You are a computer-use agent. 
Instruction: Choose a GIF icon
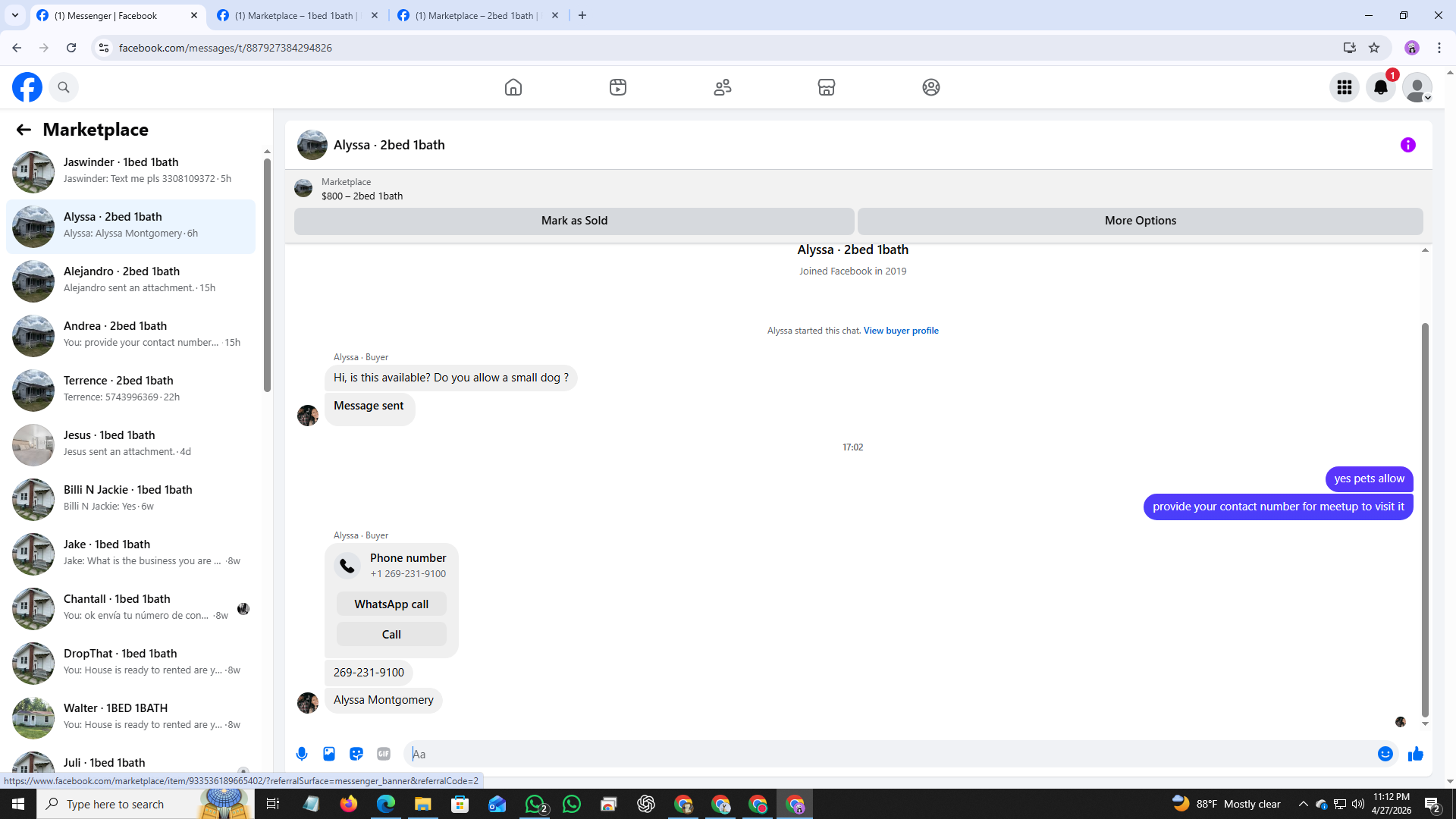pyautogui.click(x=384, y=754)
